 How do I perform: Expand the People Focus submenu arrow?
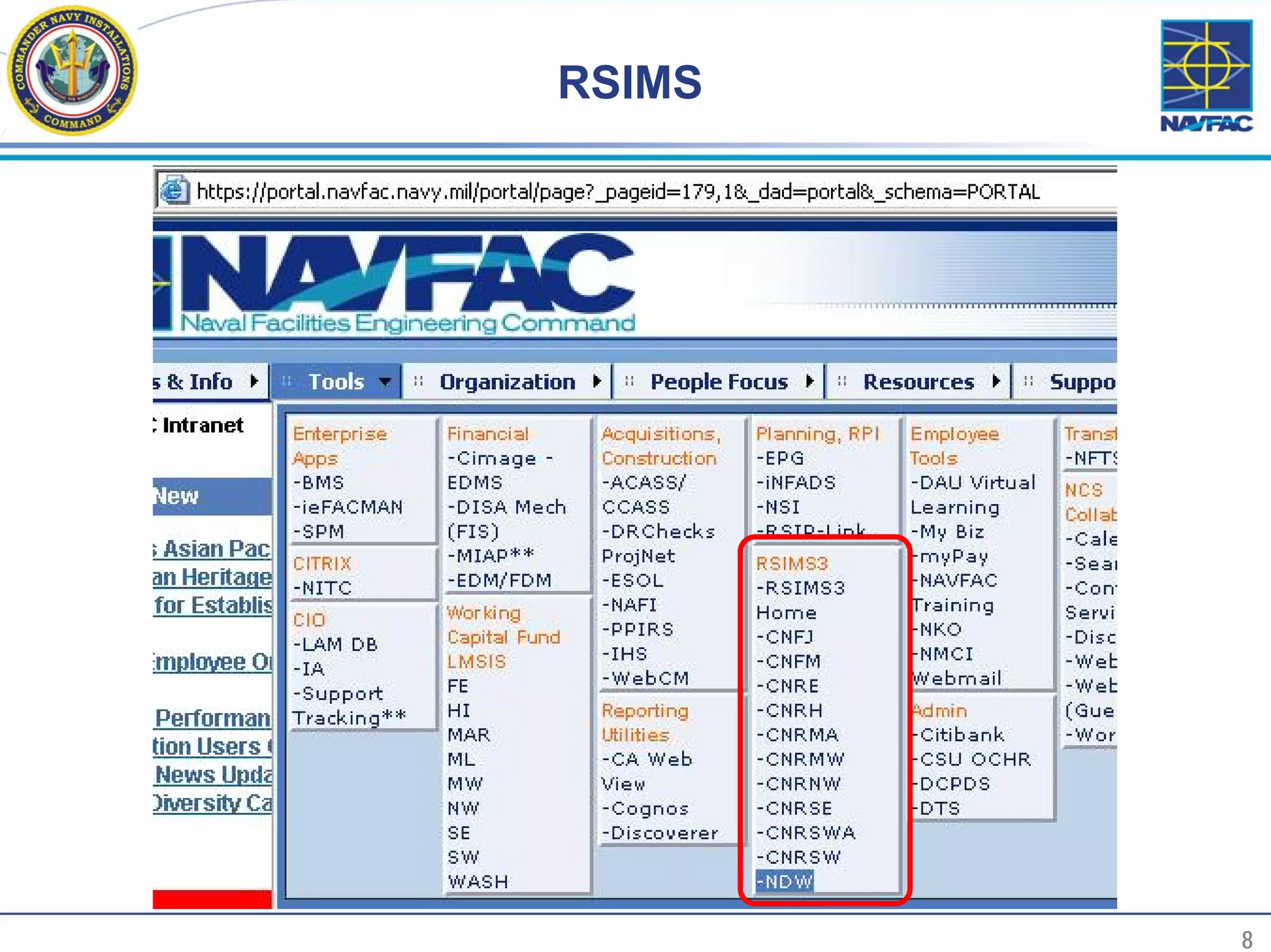[809, 381]
